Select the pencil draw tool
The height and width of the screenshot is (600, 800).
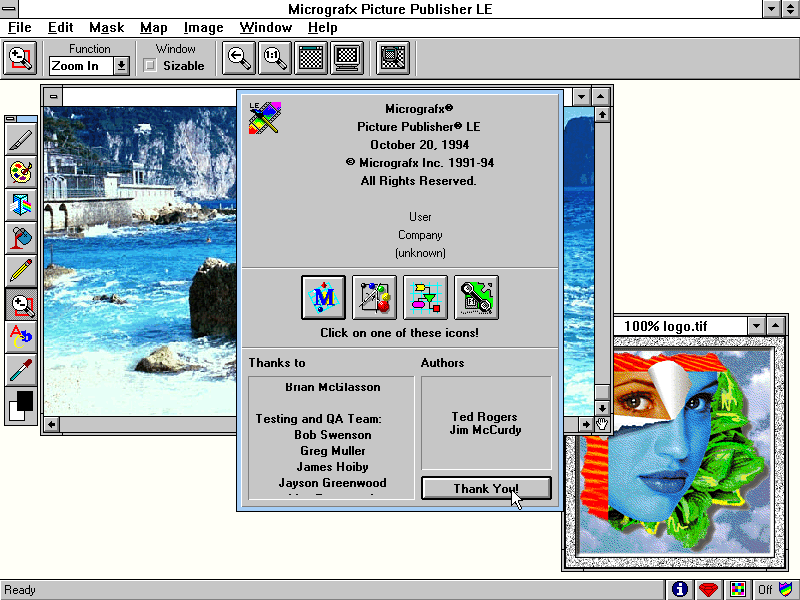tap(21, 271)
